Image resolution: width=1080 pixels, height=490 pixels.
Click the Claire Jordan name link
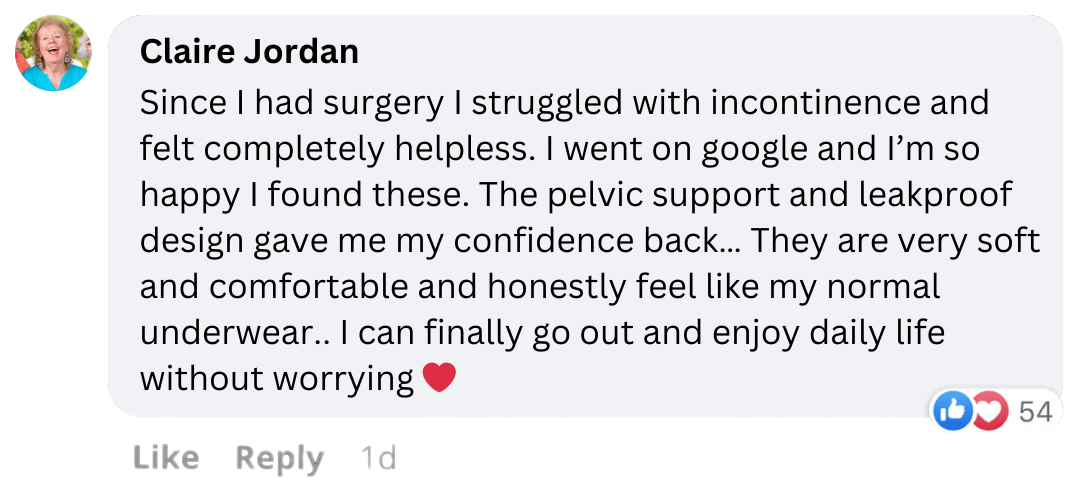point(249,51)
